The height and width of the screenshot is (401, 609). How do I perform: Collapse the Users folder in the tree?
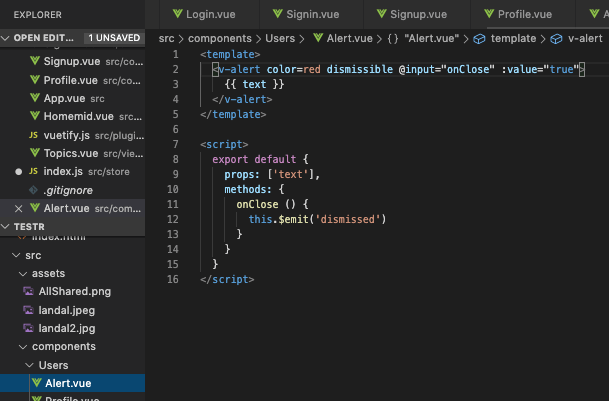coord(30,365)
